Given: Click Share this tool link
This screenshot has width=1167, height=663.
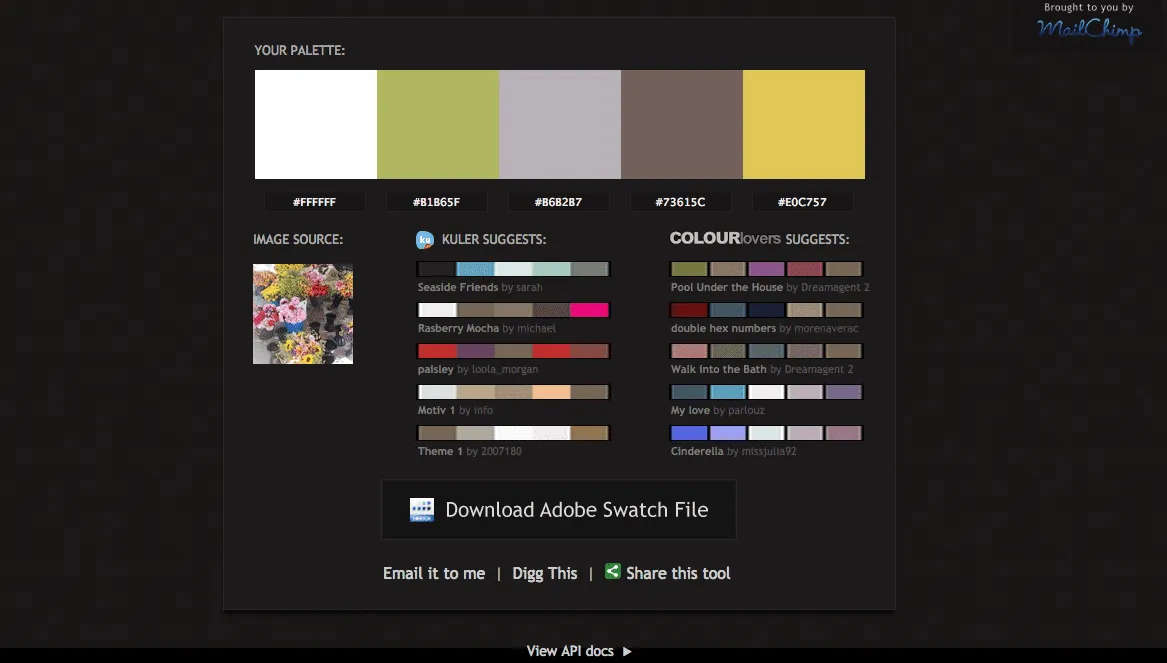Looking at the screenshot, I should pos(678,573).
